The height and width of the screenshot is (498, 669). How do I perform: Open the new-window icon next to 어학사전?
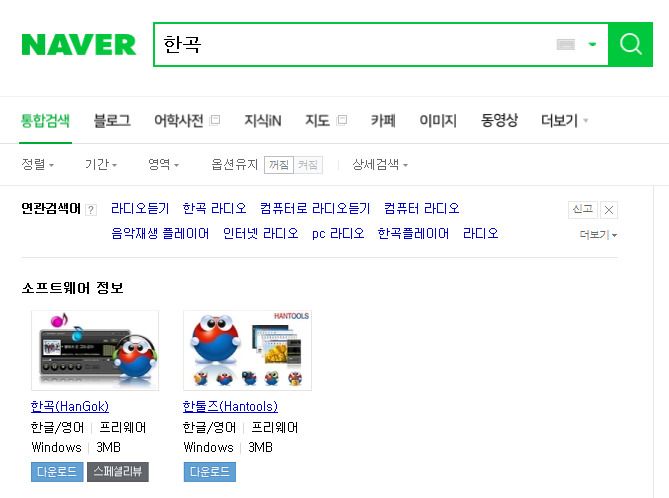tap(215, 120)
